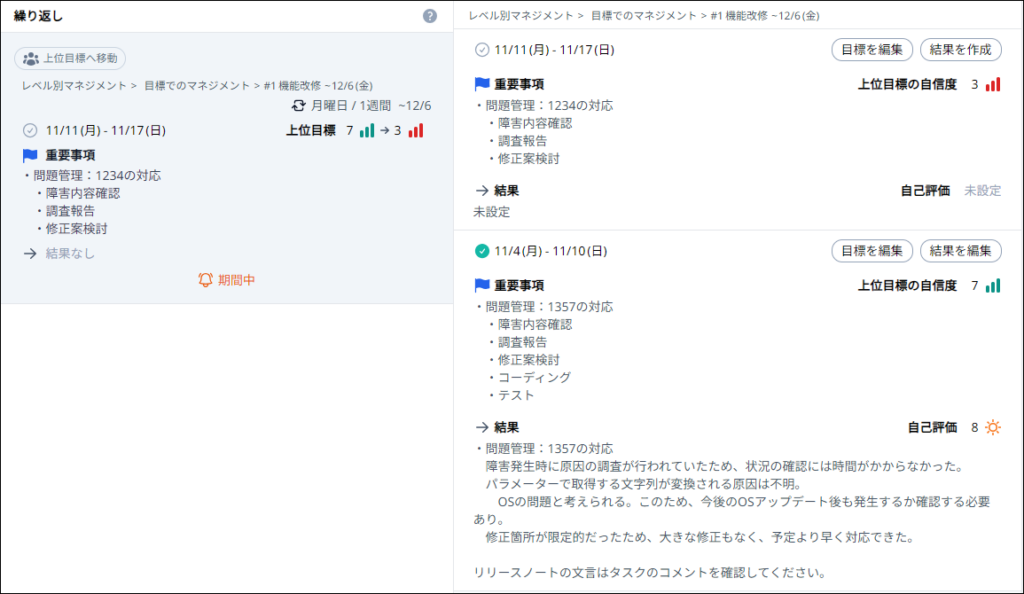Click 問題管理：1357の対応 under 結果
This screenshot has height=594, width=1024.
549,448
